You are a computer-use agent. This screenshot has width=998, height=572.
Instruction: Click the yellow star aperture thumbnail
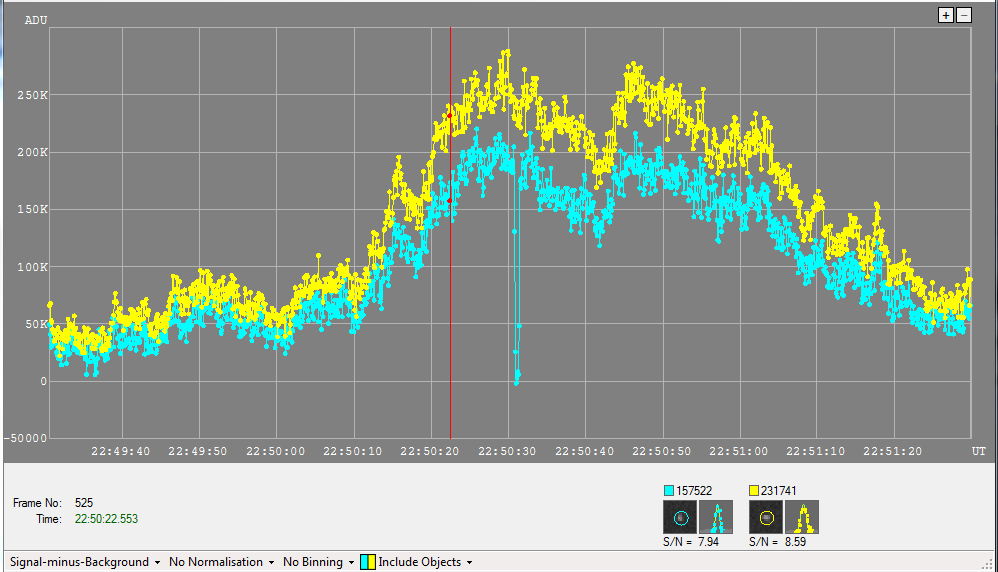click(x=766, y=517)
